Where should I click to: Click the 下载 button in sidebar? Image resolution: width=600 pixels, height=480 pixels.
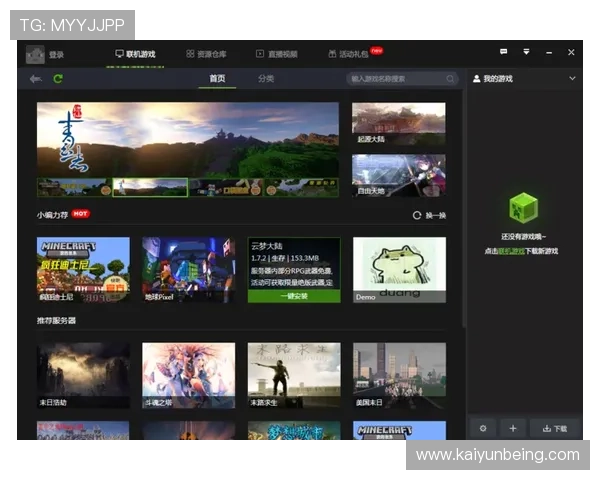tap(554, 428)
